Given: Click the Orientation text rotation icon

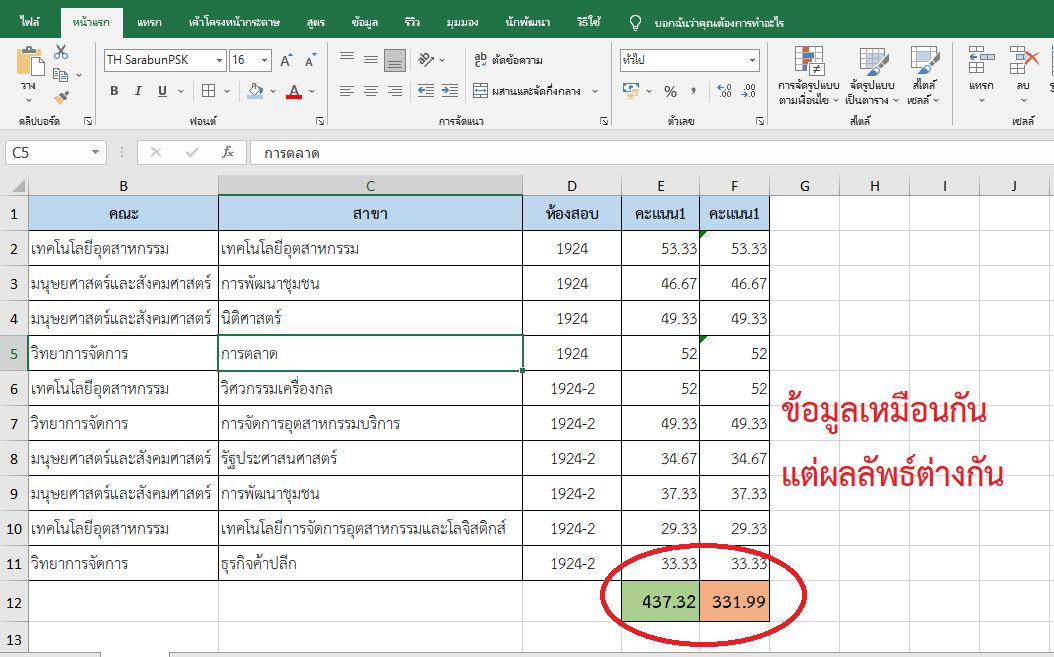Looking at the screenshot, I should tap(425, 59).
